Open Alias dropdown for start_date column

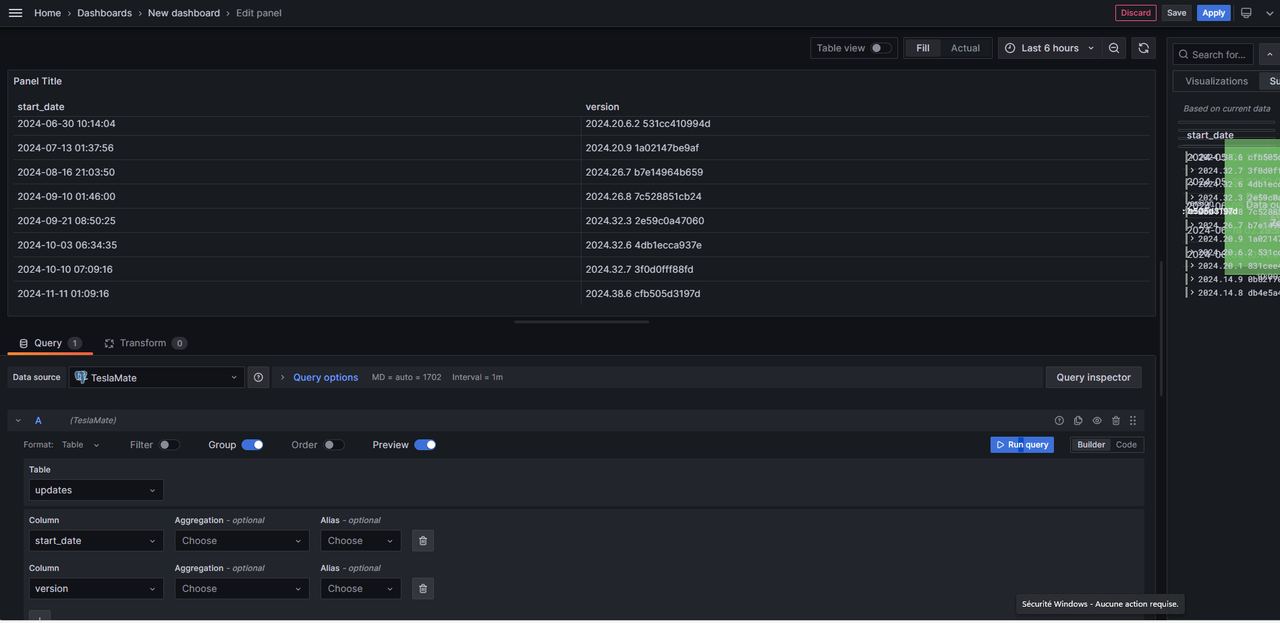point(361,541)
